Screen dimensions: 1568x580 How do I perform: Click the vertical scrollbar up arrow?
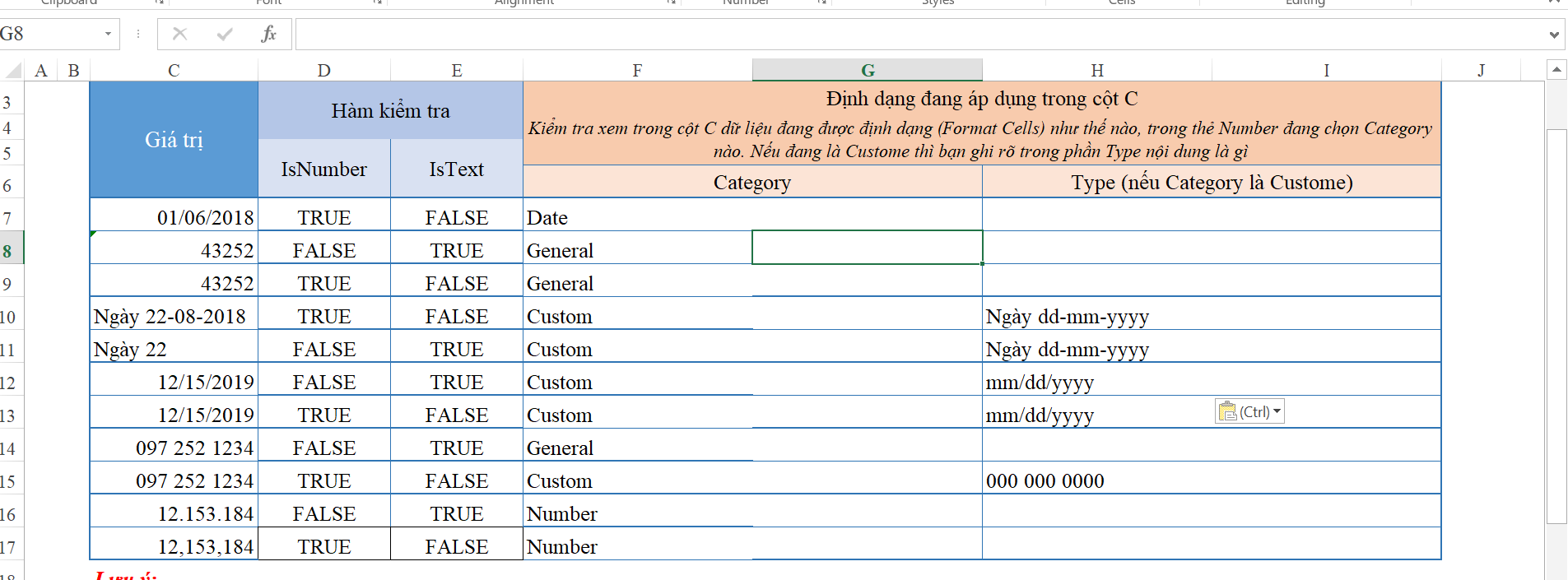tap(1556, 70)
